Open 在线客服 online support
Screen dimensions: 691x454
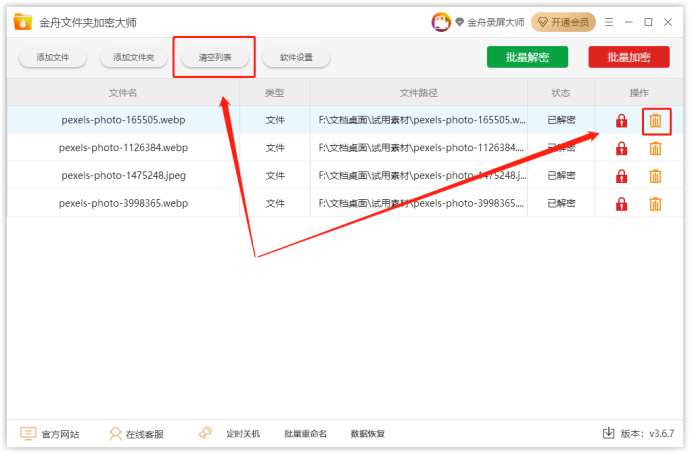pos(145,434)
